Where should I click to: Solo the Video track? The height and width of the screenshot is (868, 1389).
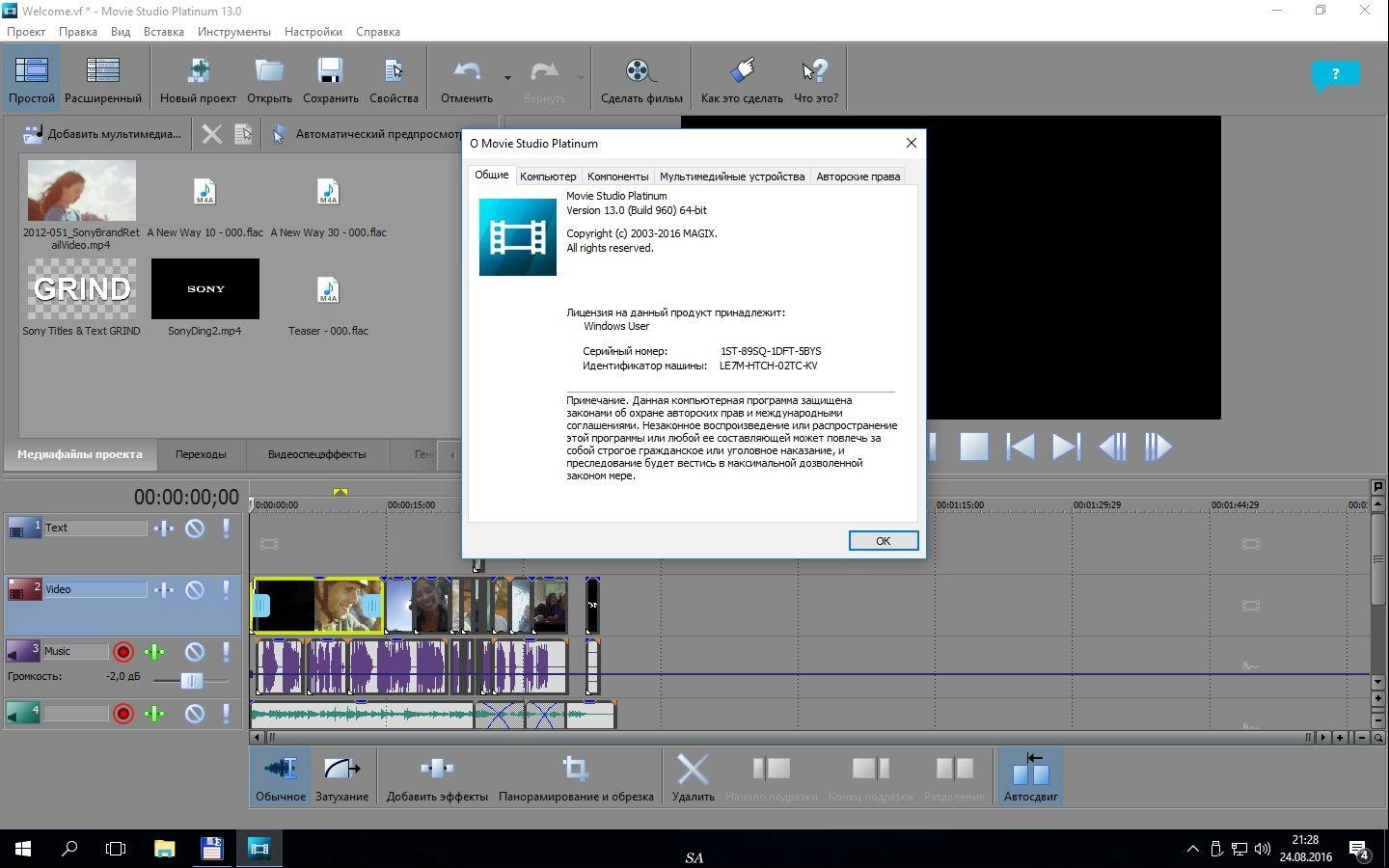pos(227,589)
